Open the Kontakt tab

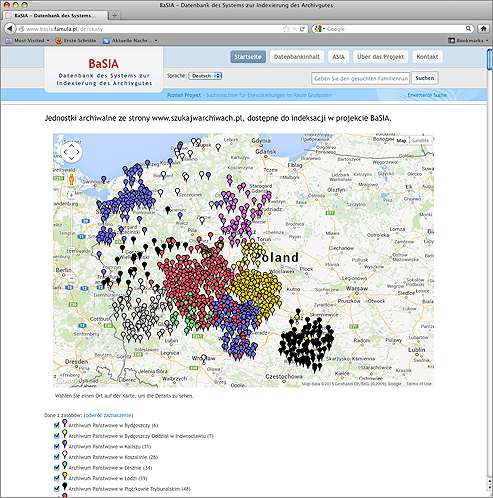point(427,57)
